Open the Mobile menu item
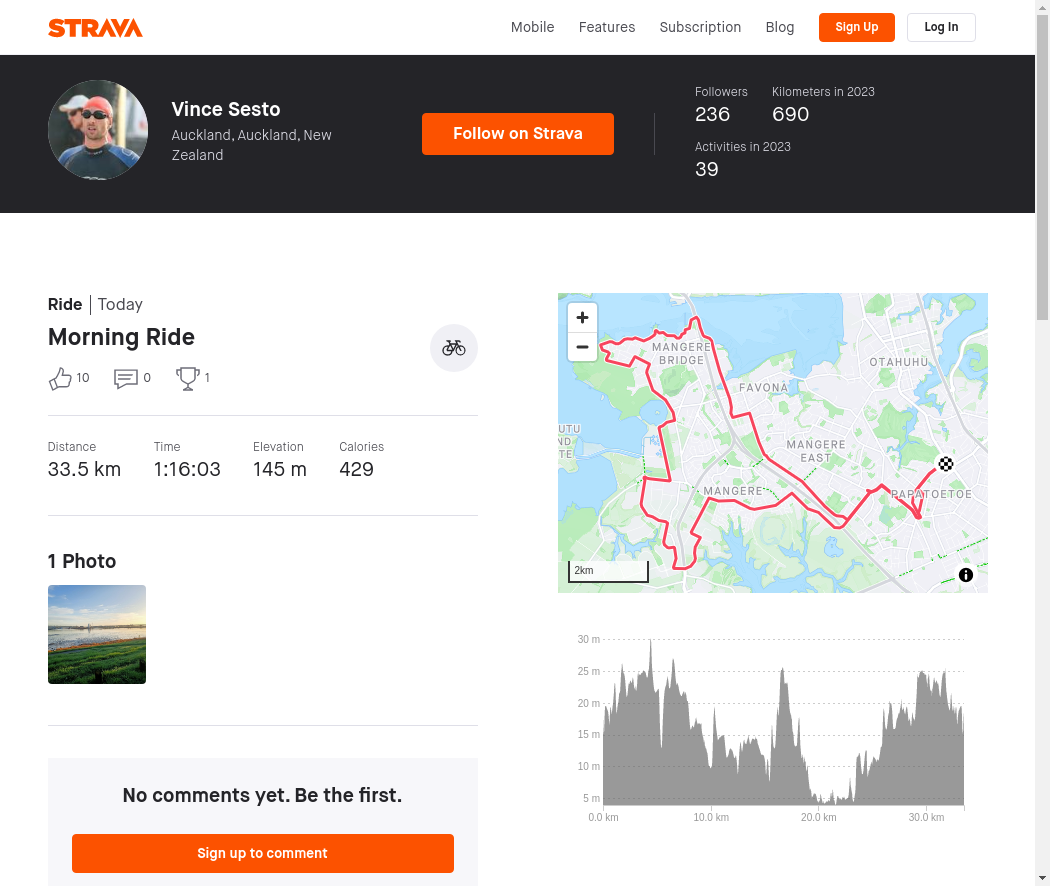This screenshot has width=1050, height=886. (532, 27)
